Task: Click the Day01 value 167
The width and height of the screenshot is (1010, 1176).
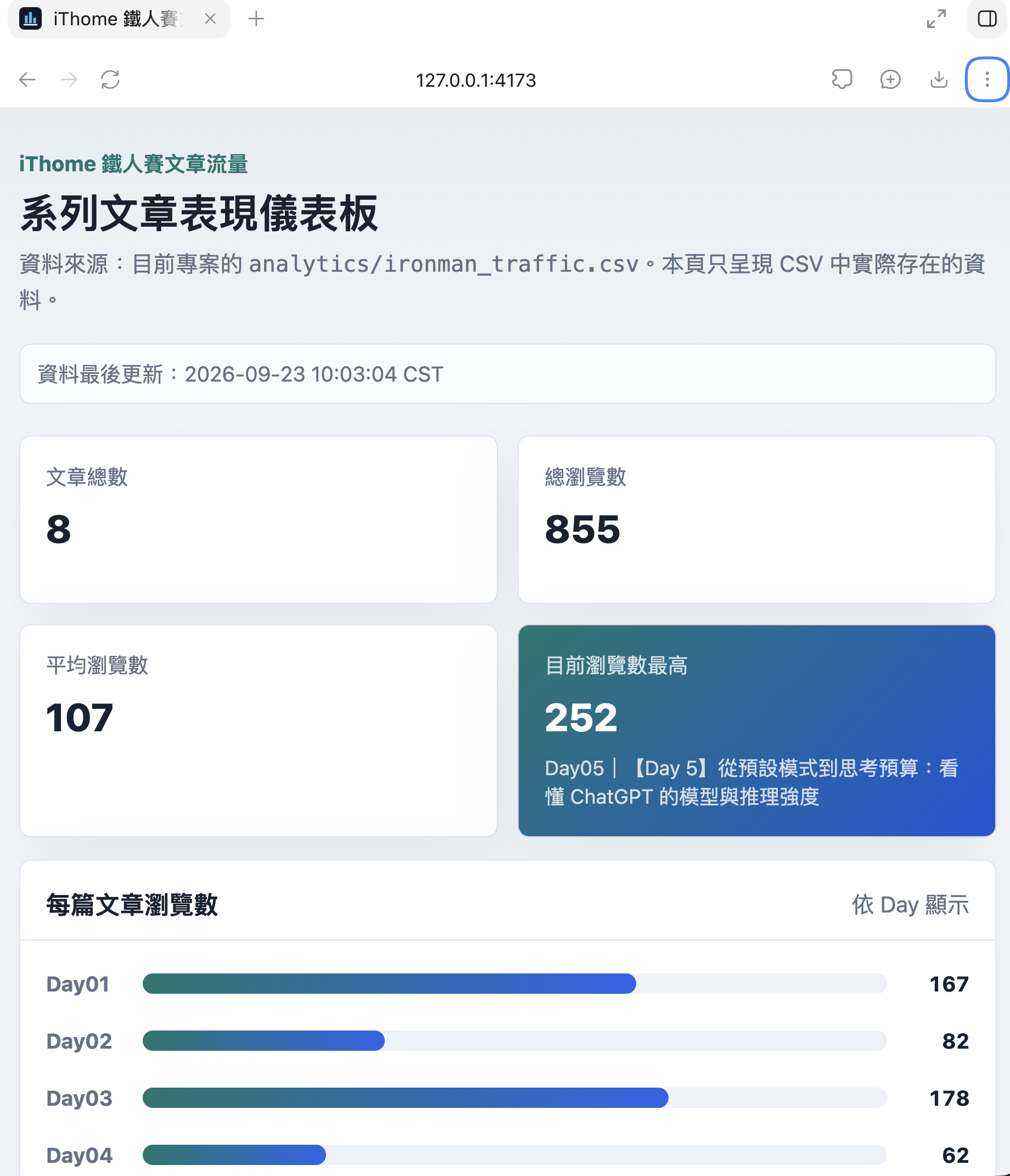Action: (x=949, y=984)
